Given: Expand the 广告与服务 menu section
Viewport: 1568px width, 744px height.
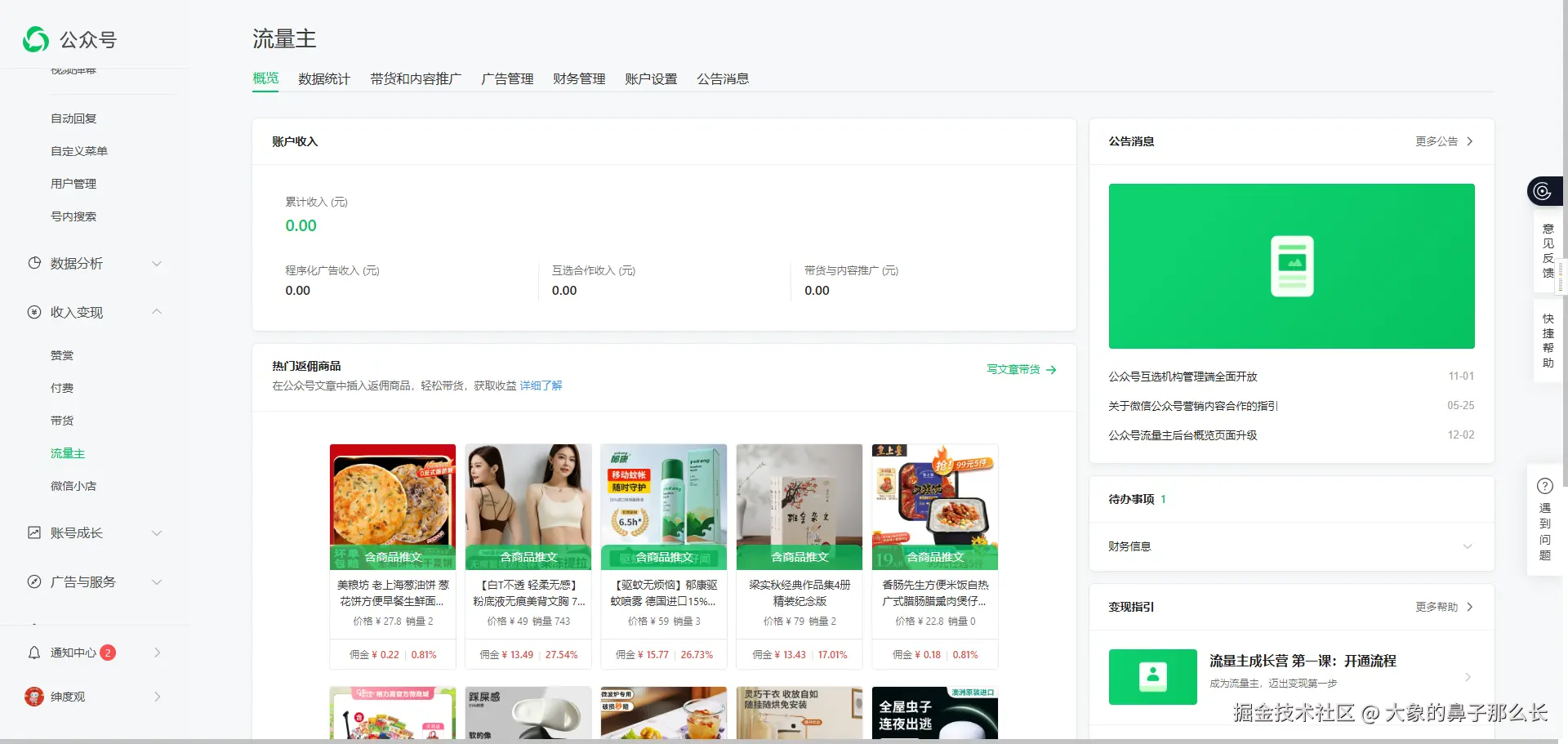Looking at the screenshot, I should (x=156, y=581).
